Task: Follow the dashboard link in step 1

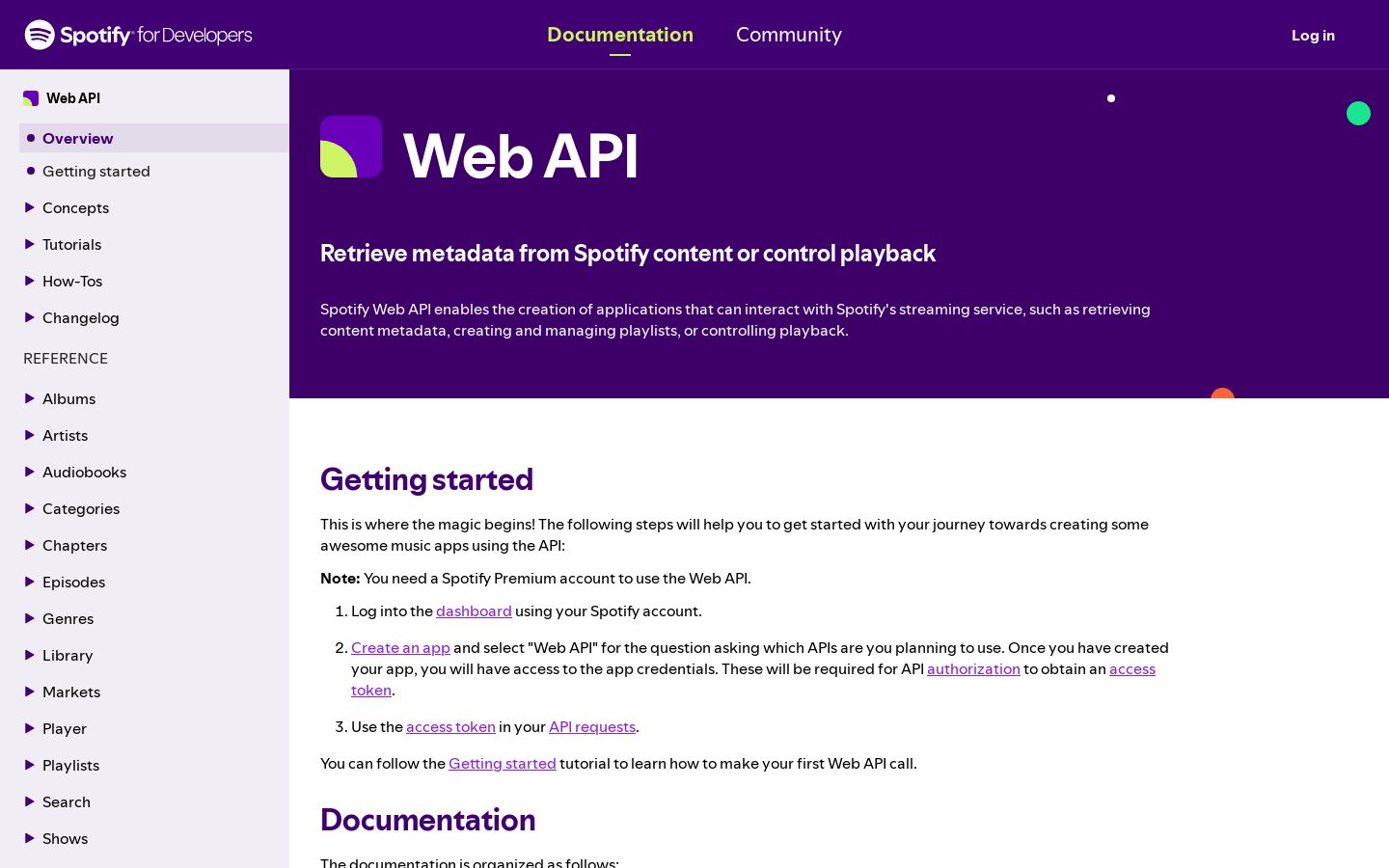Action: tap(474, 610)
